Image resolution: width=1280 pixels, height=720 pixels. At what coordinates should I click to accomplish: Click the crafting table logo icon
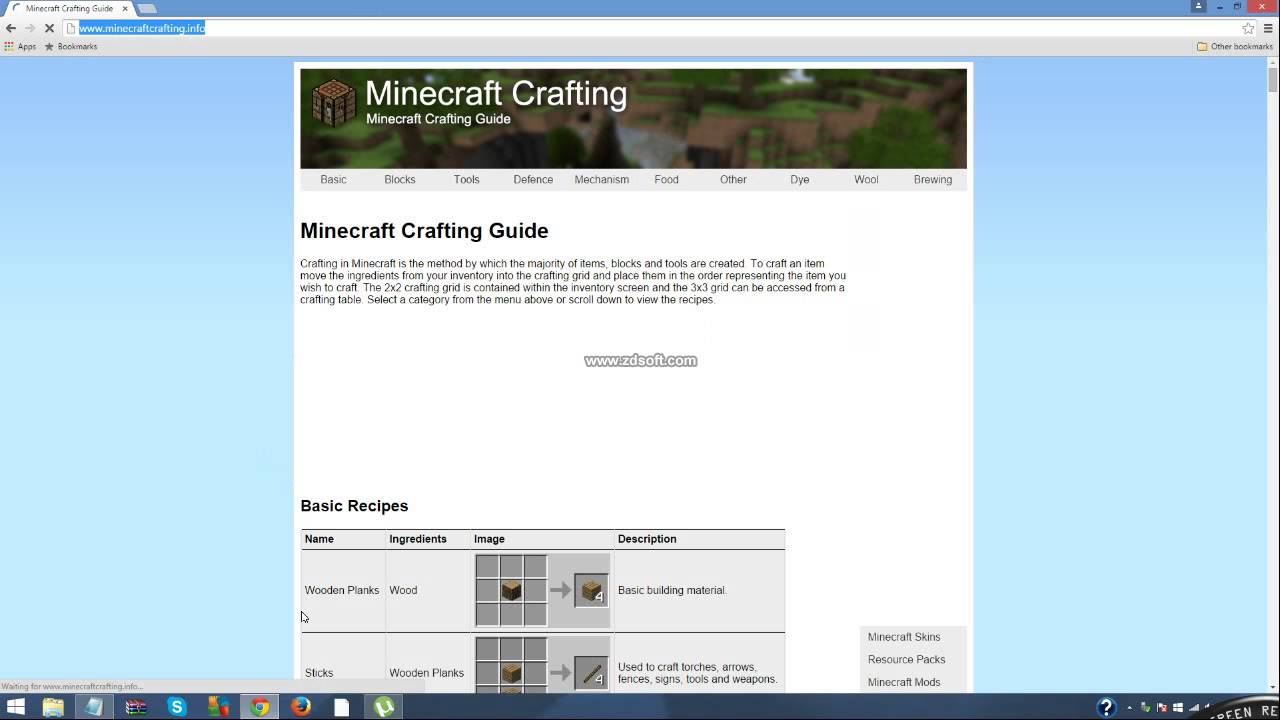(334, 103)
